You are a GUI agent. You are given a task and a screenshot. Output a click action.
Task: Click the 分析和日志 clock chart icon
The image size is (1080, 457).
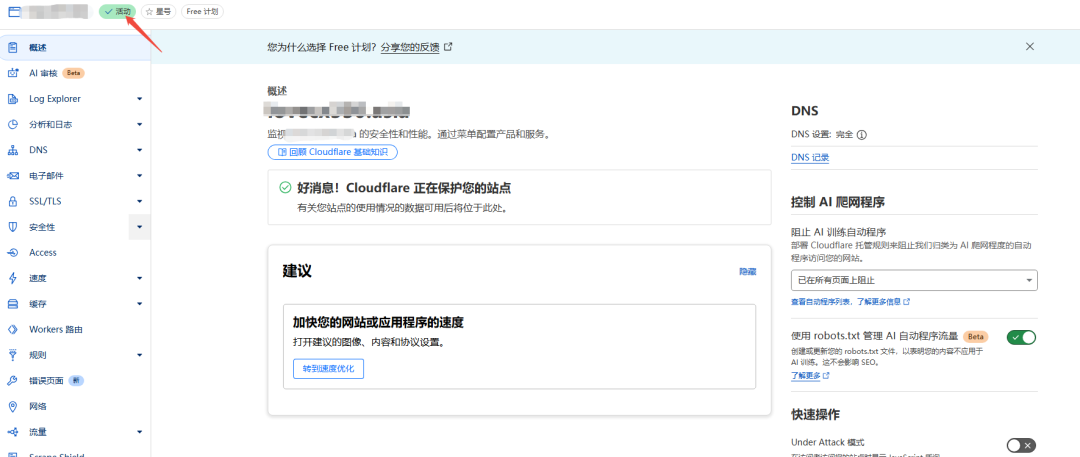pos(12,125)
